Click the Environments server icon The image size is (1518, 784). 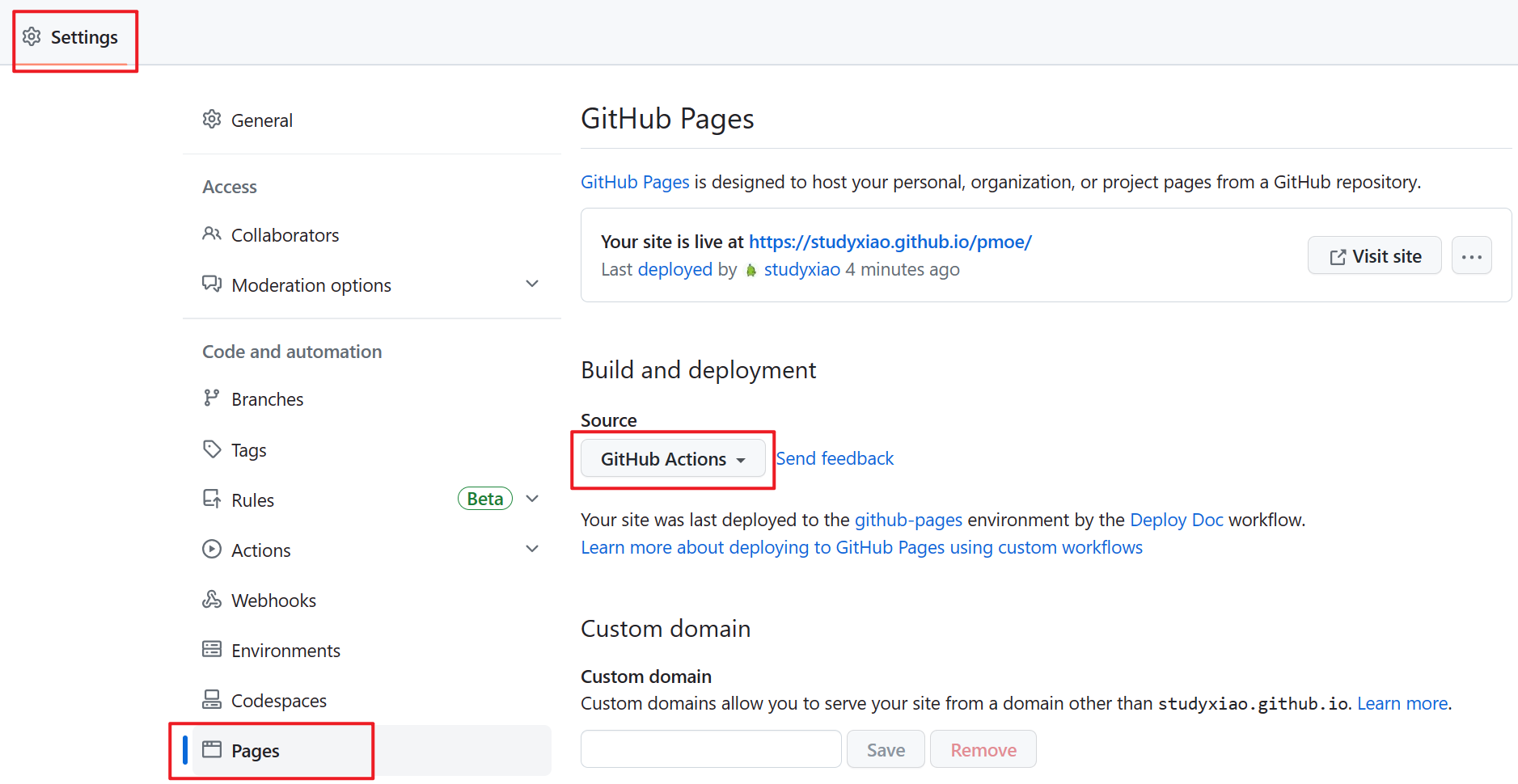pos(212,650)
